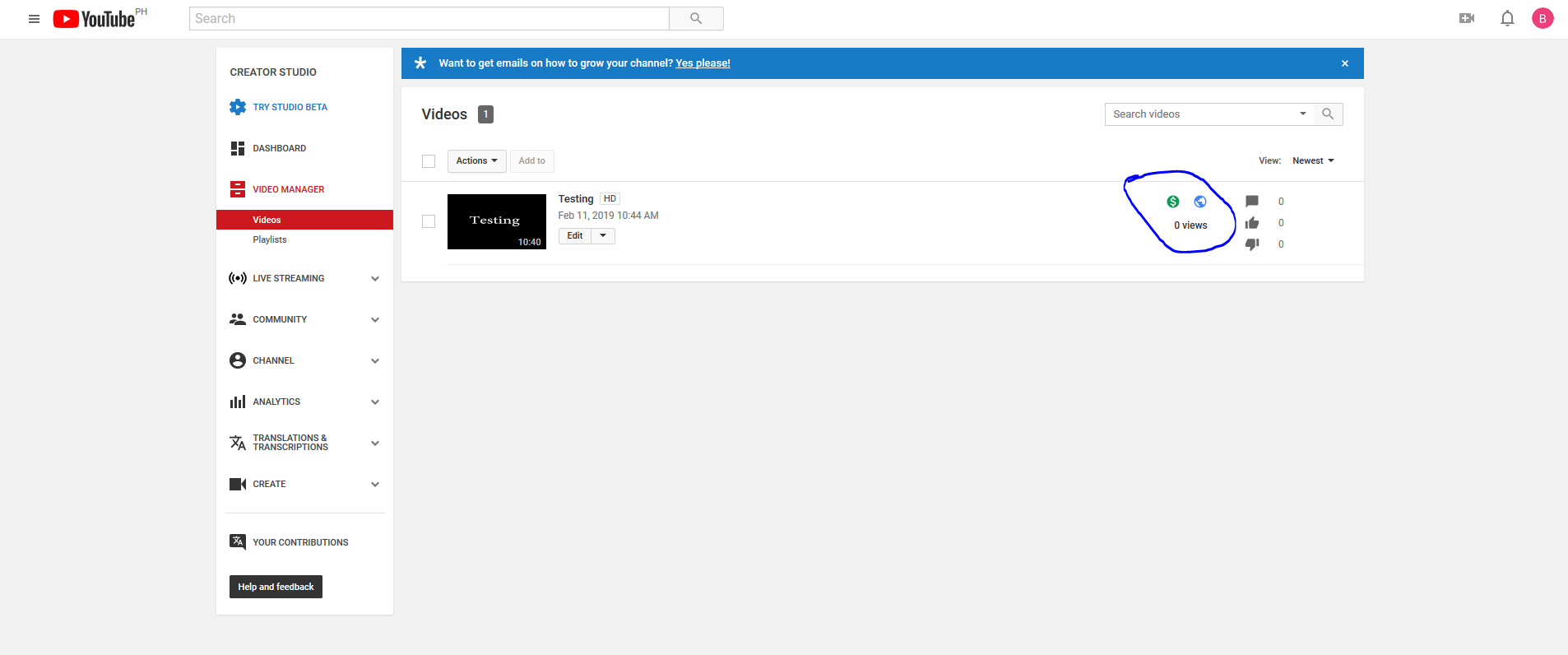Open TRY STUDIO BETA
Image resolution: width=1568 pixels, height=655 pixels.
(x=290, y=107)
